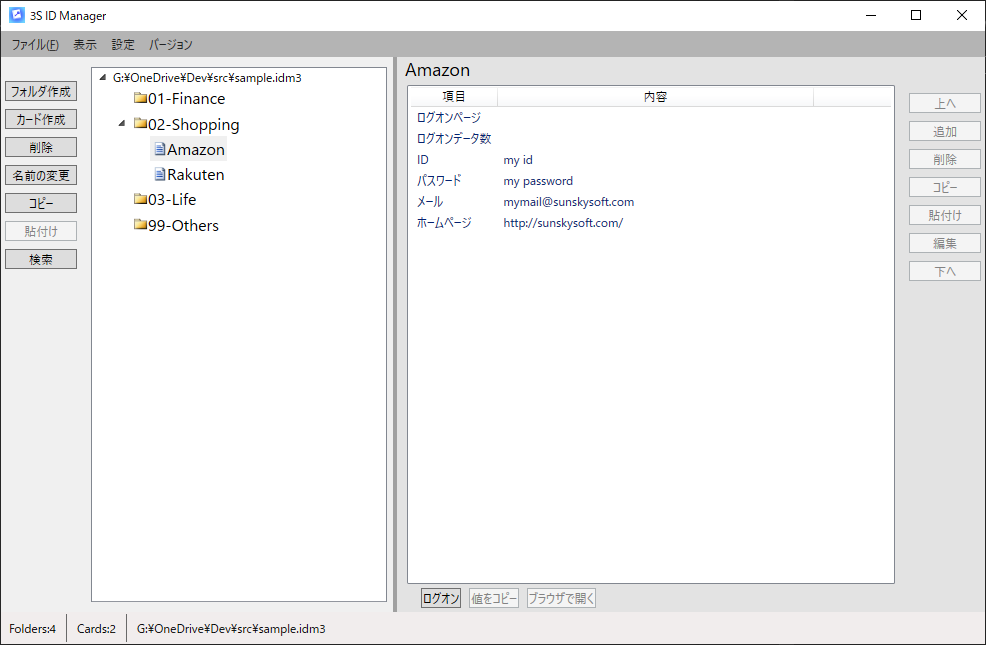Click the 検索 button
The height and width of the screenshot is (645, 986).
[41, 259]
